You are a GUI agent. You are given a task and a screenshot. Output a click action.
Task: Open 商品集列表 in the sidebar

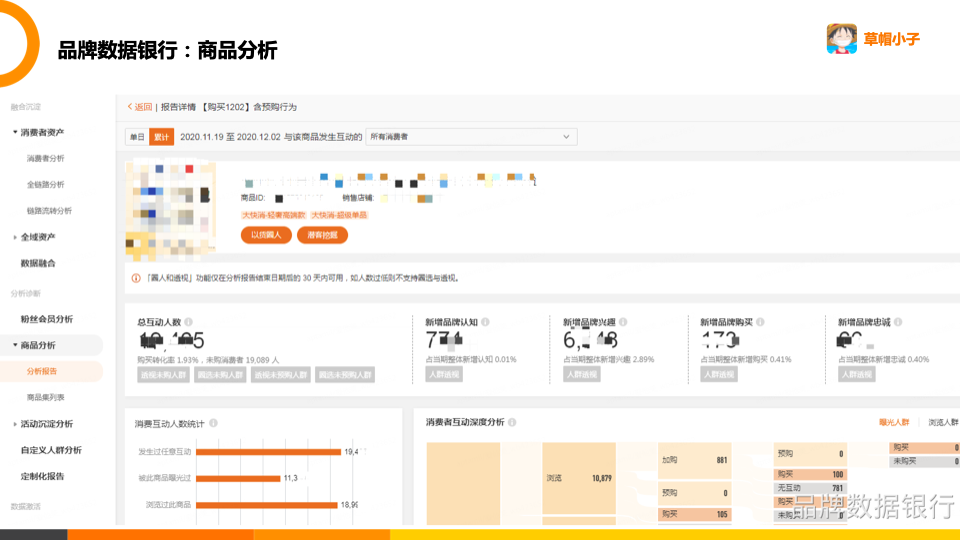(45, 397)
